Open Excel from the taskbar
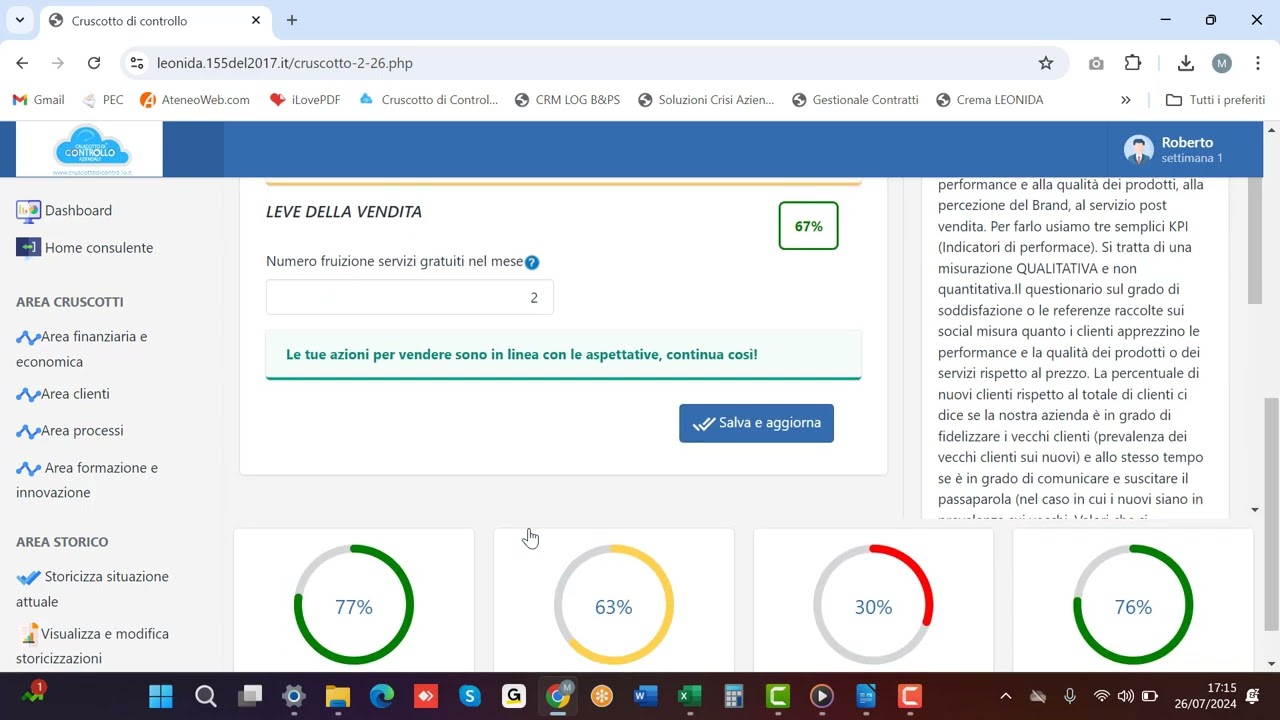This screenshot has width=1280, height=720. click(x=689, y=696)
